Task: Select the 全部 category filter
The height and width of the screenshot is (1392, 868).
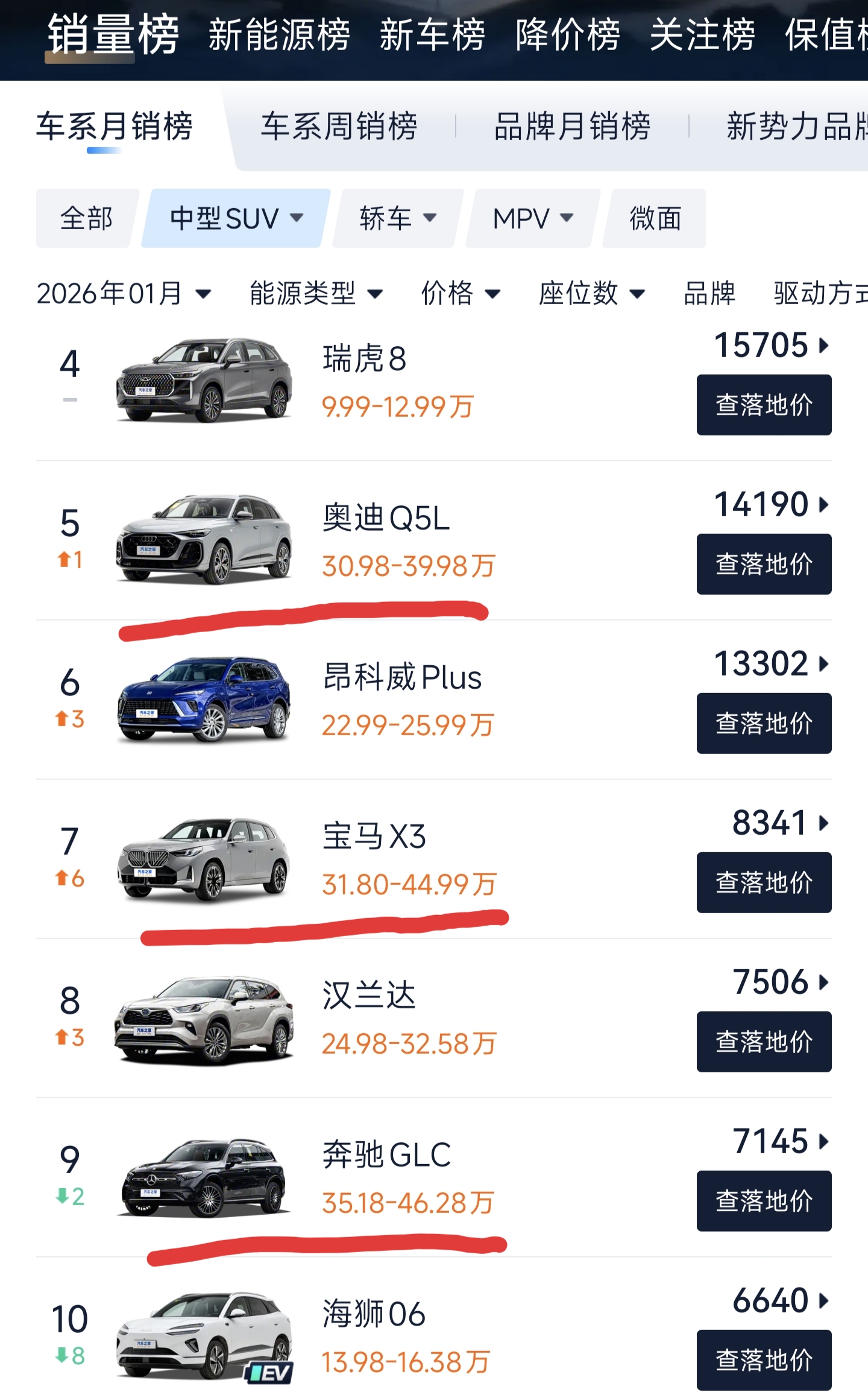Action: point(86,218)
